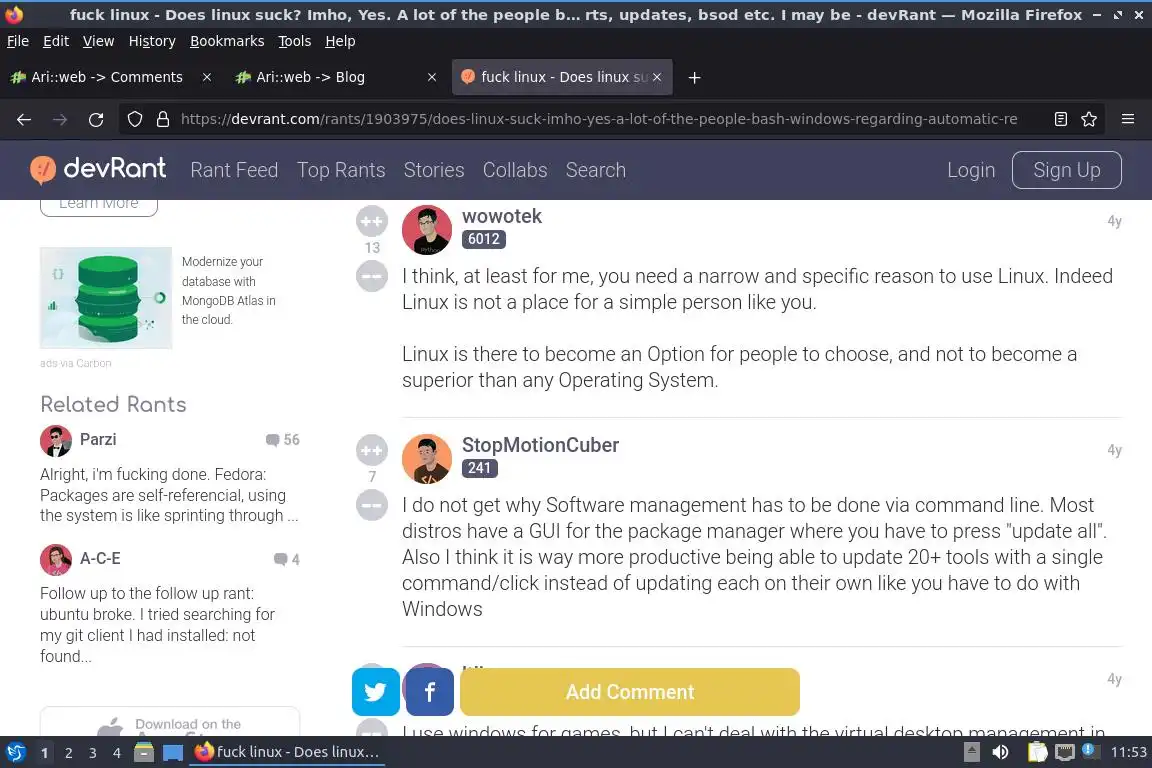Go to Rant Feed

click(234, 170)
